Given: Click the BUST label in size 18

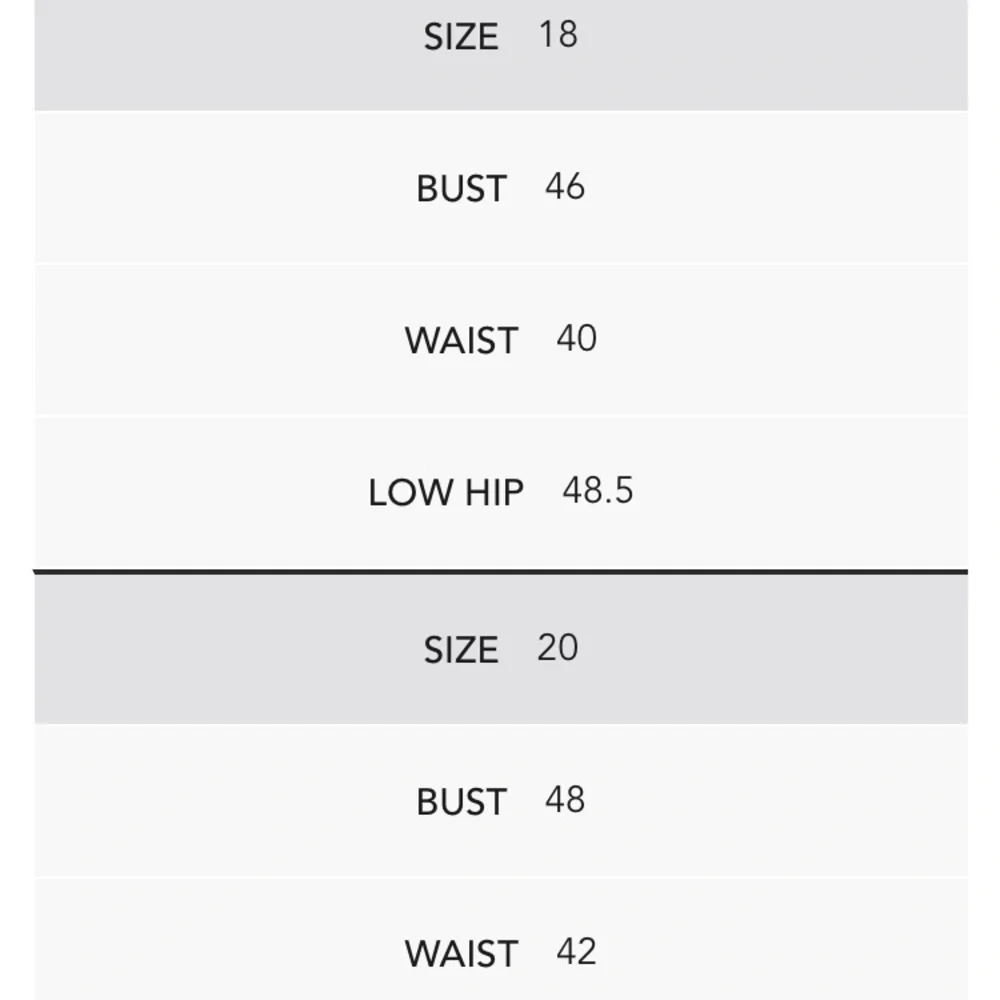Looking at the screenshot, I should click(x=461, y=188).
